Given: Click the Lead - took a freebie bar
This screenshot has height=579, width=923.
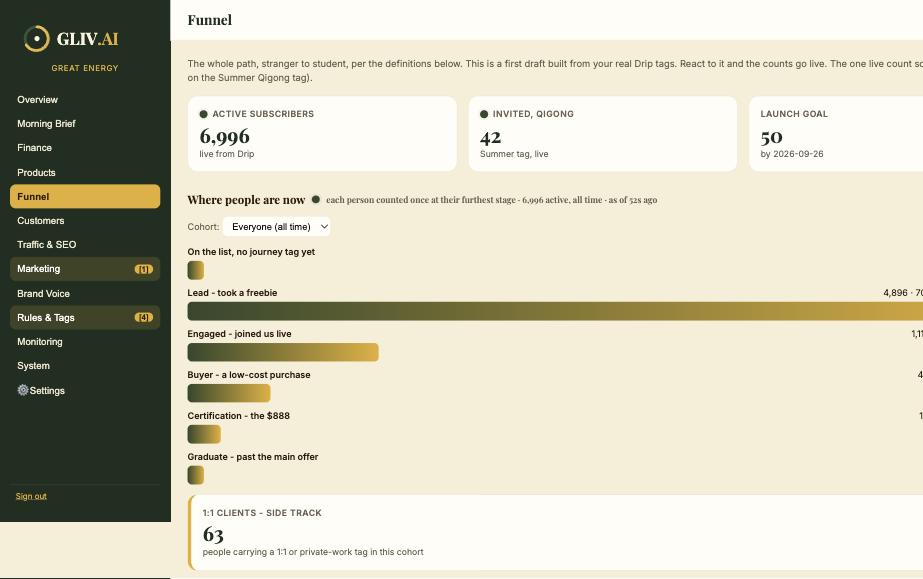Looking at the screenshot, I should pos(555,311).
